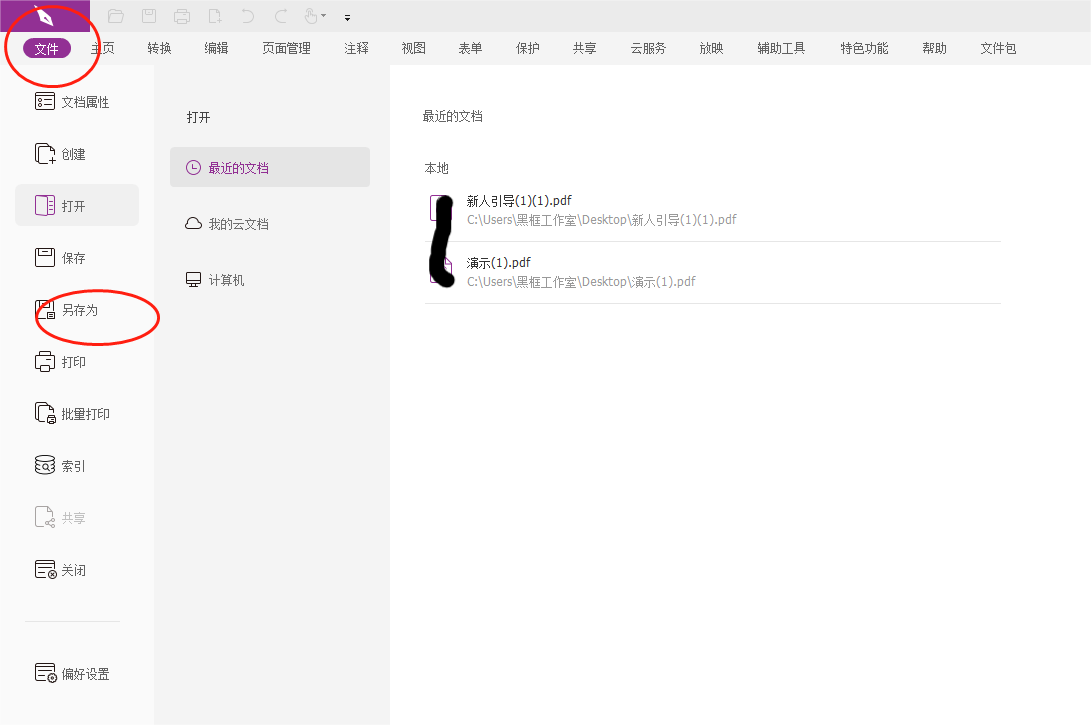Select the Print icon in the top toolbar
The image size is (1091, 725).
coord(181,16)
